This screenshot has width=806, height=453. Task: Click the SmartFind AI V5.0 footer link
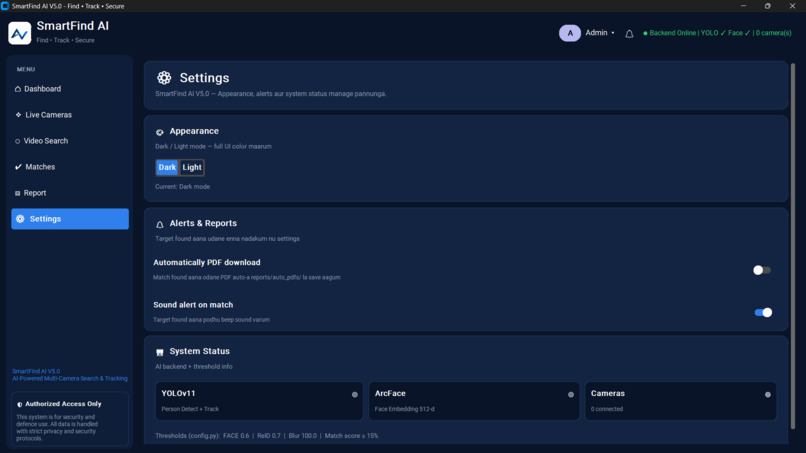click(x=36, y=371)
